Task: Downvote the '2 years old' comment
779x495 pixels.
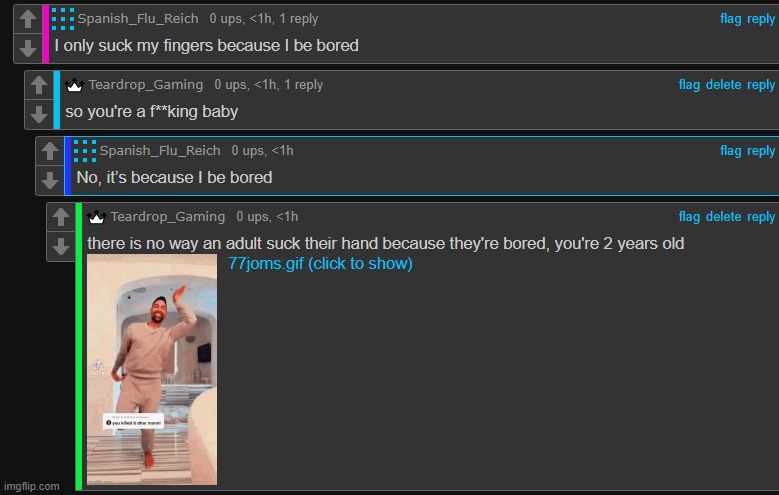Action: 61,247
